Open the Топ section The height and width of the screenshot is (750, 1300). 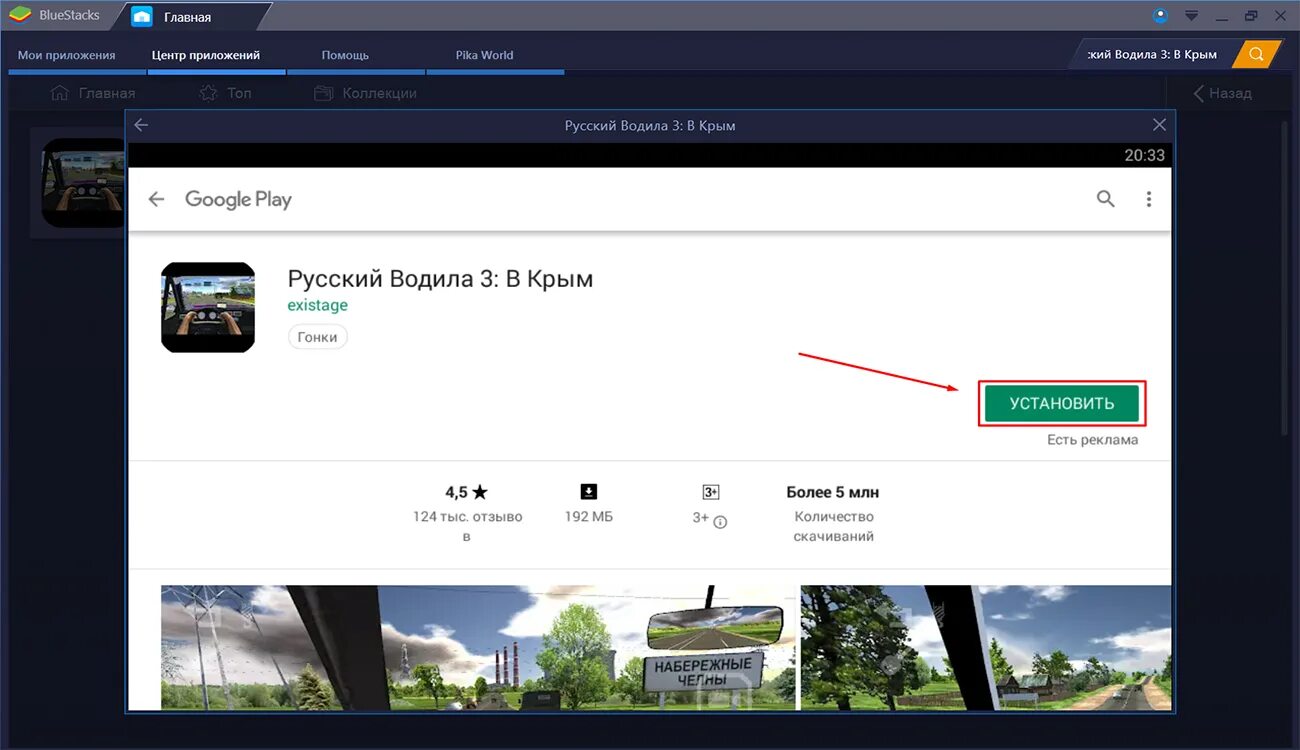click(225, 93)
